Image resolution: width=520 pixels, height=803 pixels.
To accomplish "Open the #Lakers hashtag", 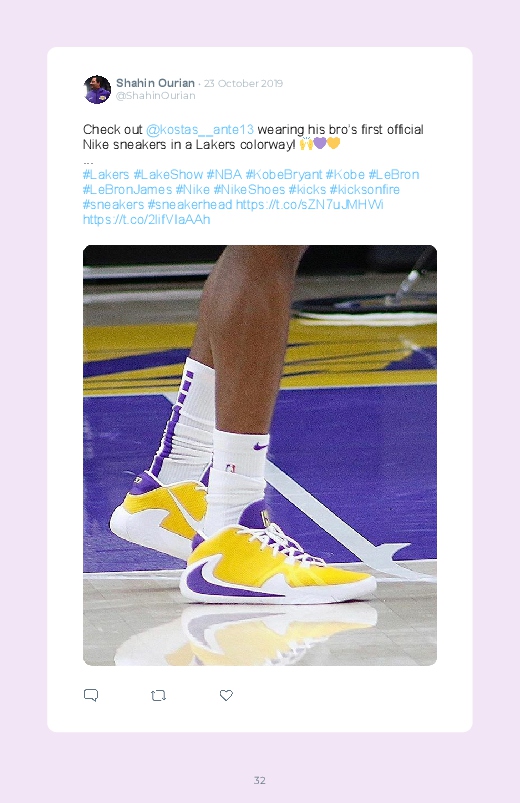I will pyautogui.click(x=106, y=175).
